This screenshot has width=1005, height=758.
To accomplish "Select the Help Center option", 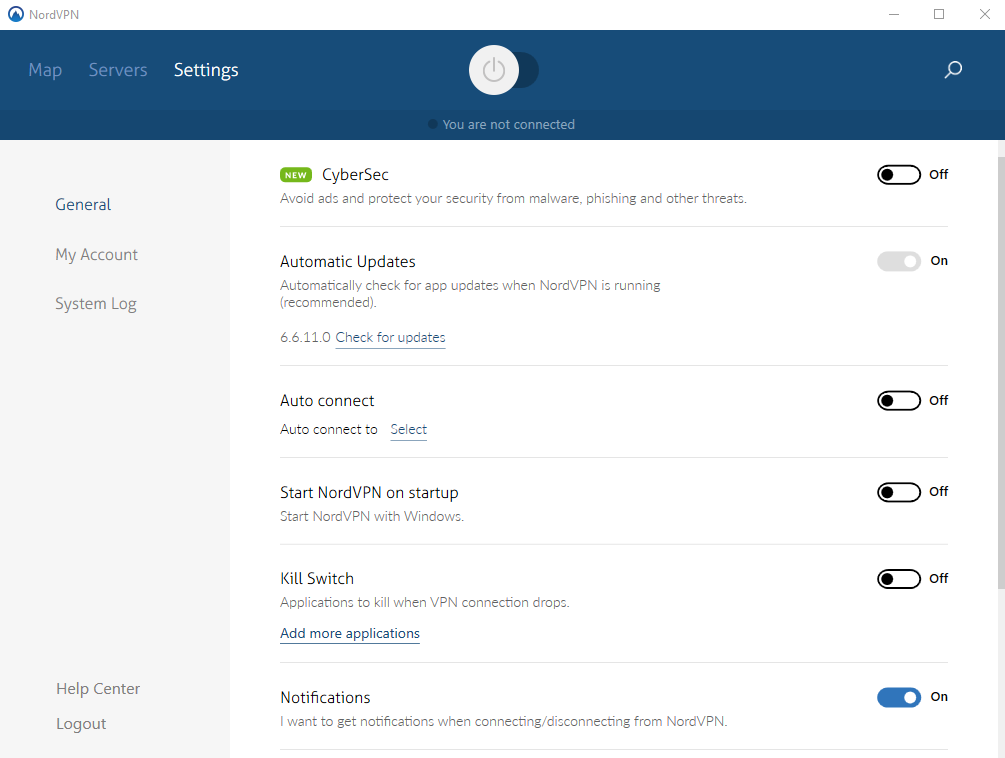I will (97, 688).
